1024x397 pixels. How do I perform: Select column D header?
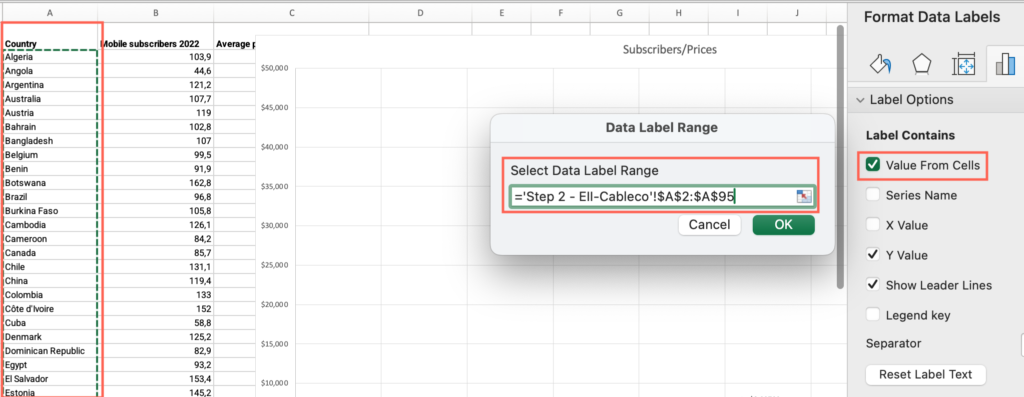pos(420,12)
